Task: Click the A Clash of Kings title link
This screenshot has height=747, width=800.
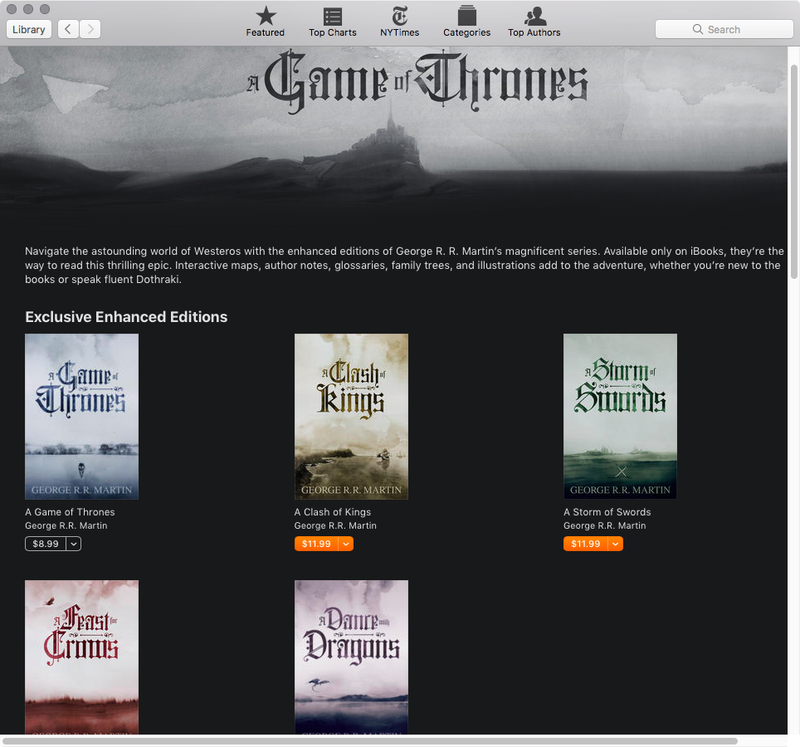Action: tap(333, 512)
